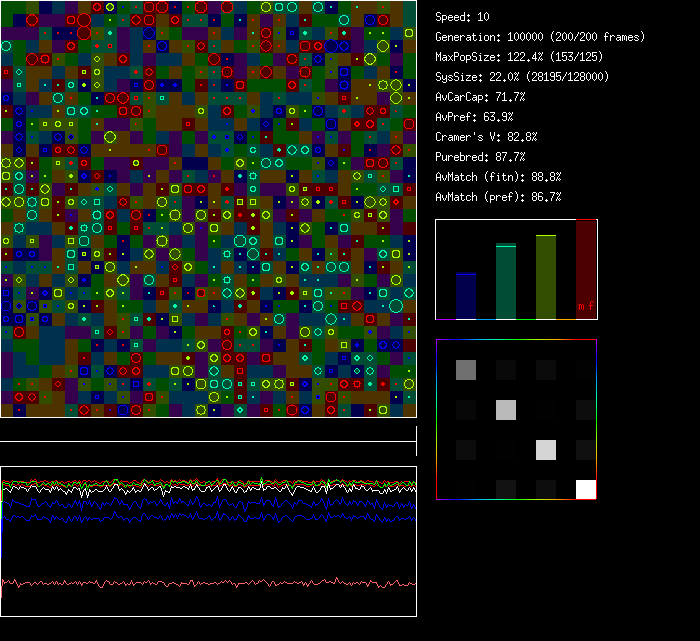Click the medium gray top-left diagonal matrix cell

[x=466, y=370]
